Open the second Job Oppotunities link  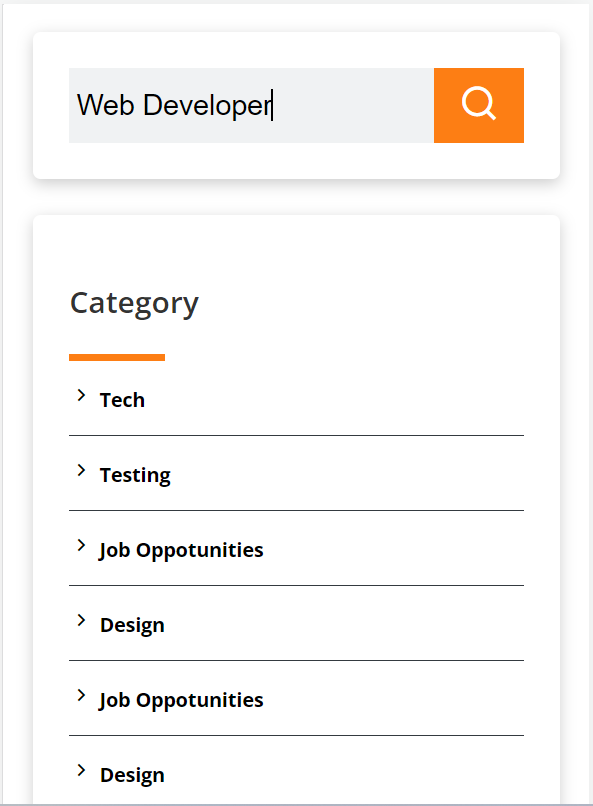point(181,701)
